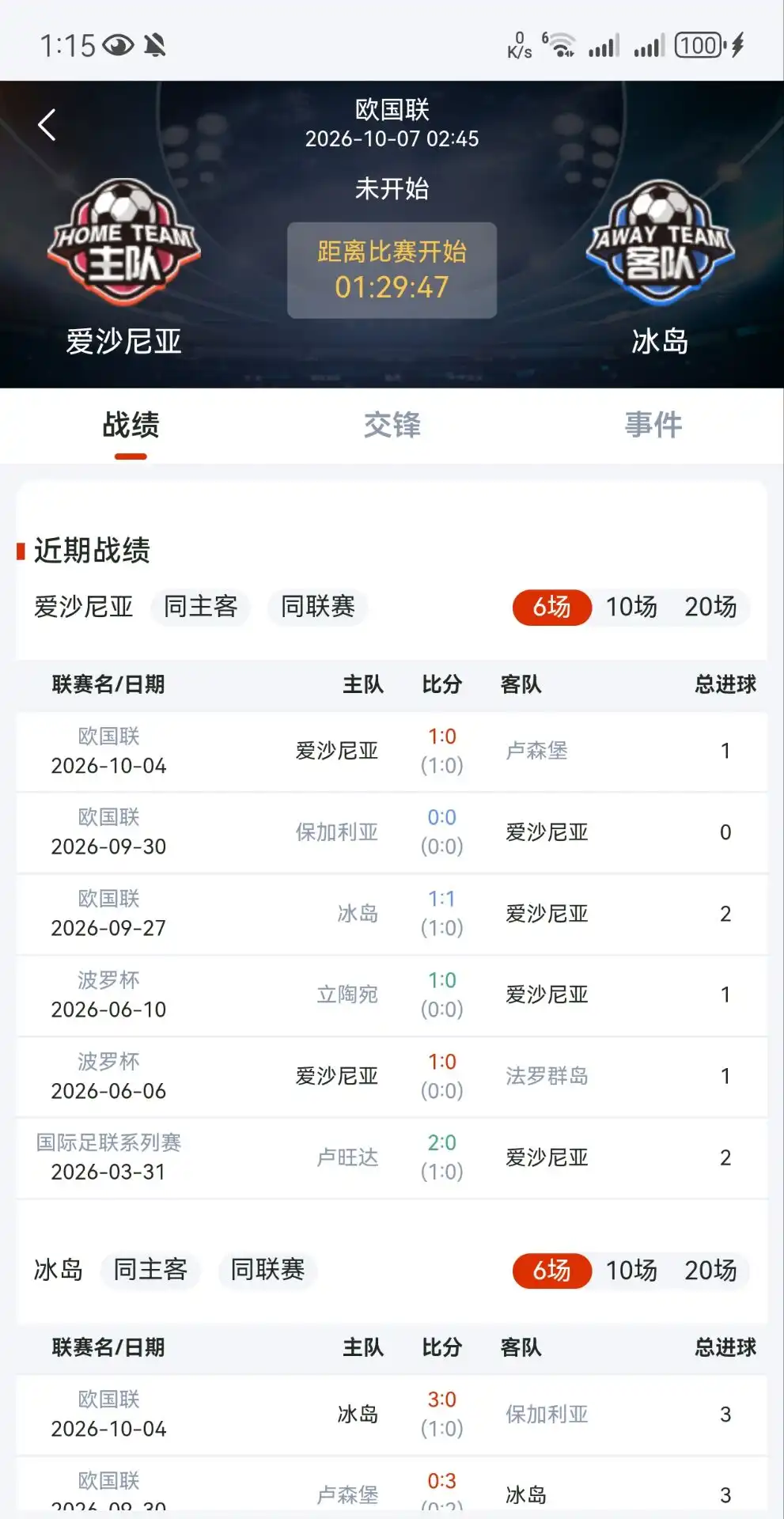Open the Home Team badge logo
This screenshot has width=784, height=1519.
[123, 242]
